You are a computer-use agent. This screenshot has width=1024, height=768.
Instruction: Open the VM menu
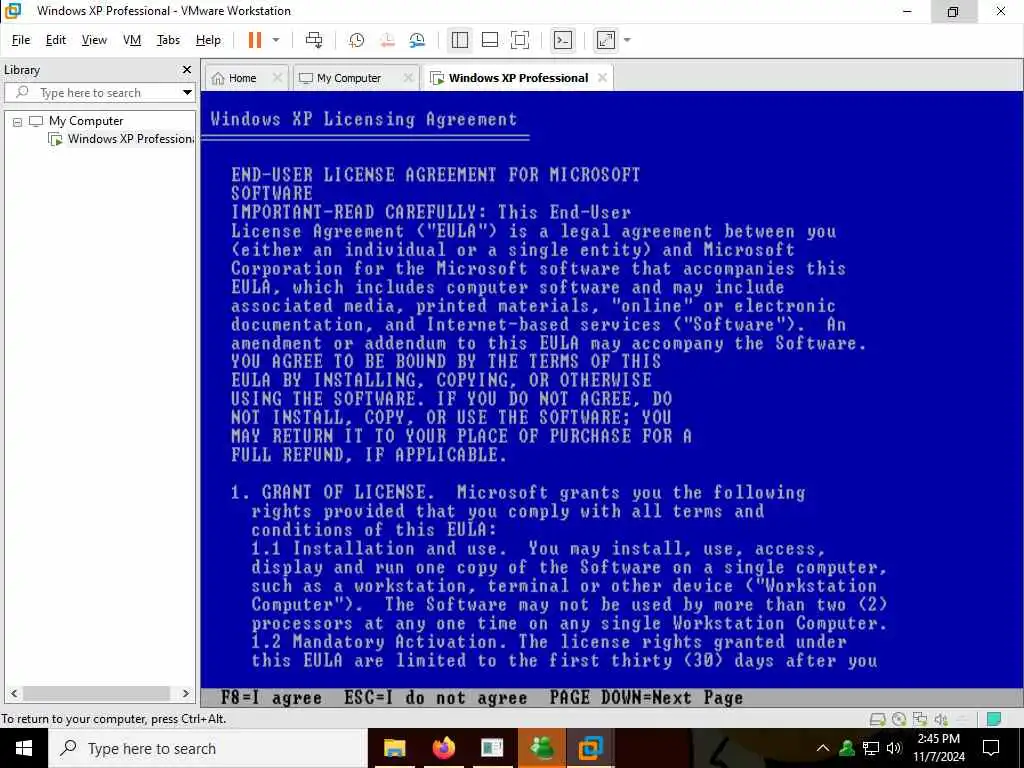point(132,40)
